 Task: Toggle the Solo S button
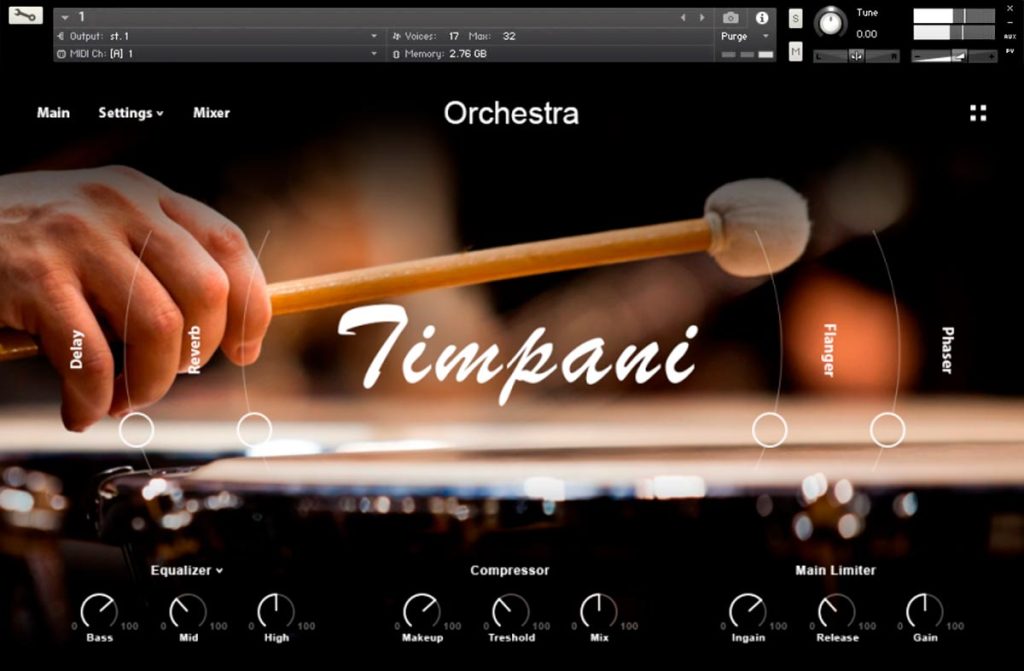(795, 18)
